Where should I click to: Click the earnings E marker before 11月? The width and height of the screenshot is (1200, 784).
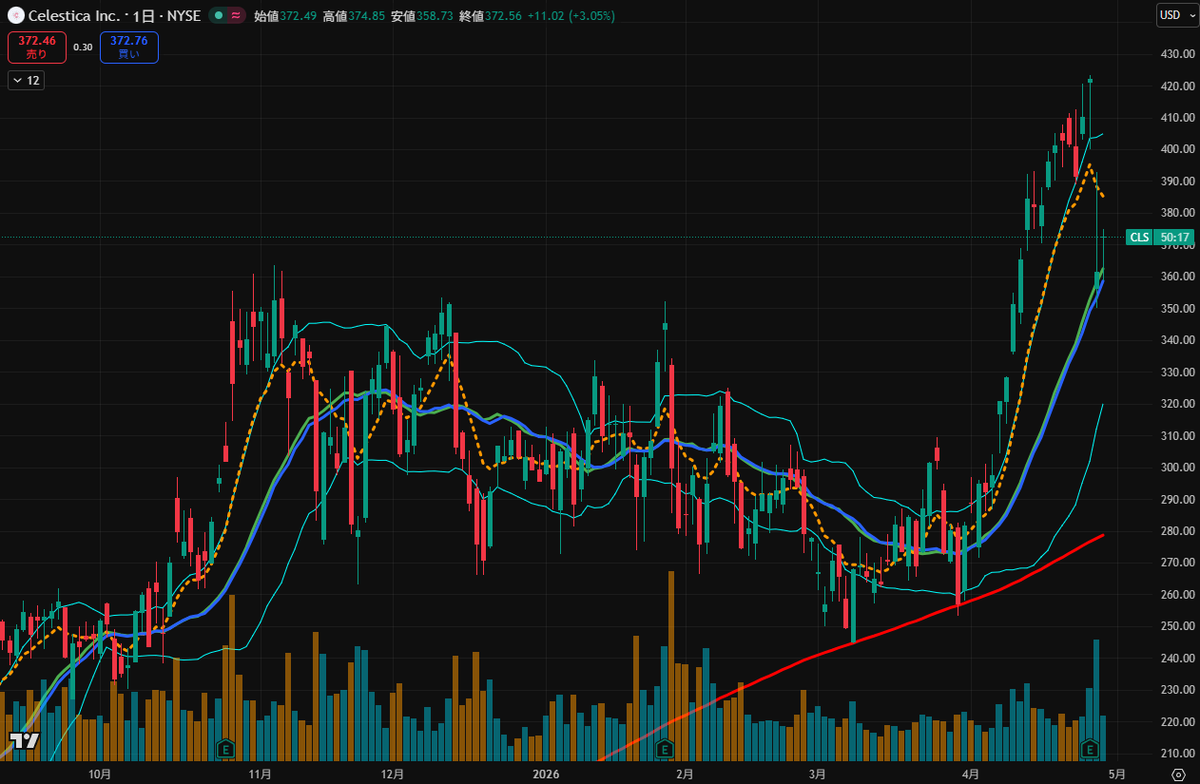226,748
